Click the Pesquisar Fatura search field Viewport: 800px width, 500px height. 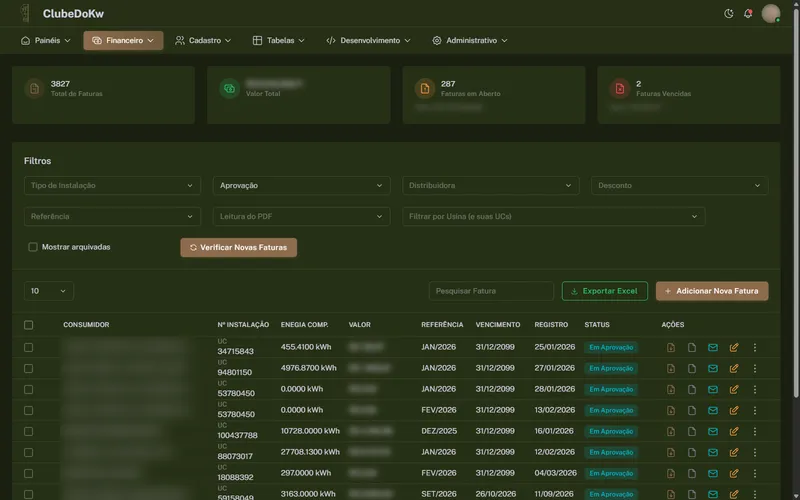[491, 291]
